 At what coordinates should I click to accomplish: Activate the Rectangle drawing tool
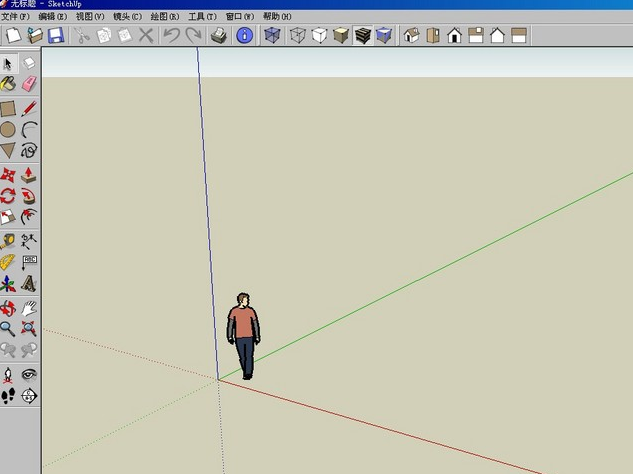coord(9,108)
